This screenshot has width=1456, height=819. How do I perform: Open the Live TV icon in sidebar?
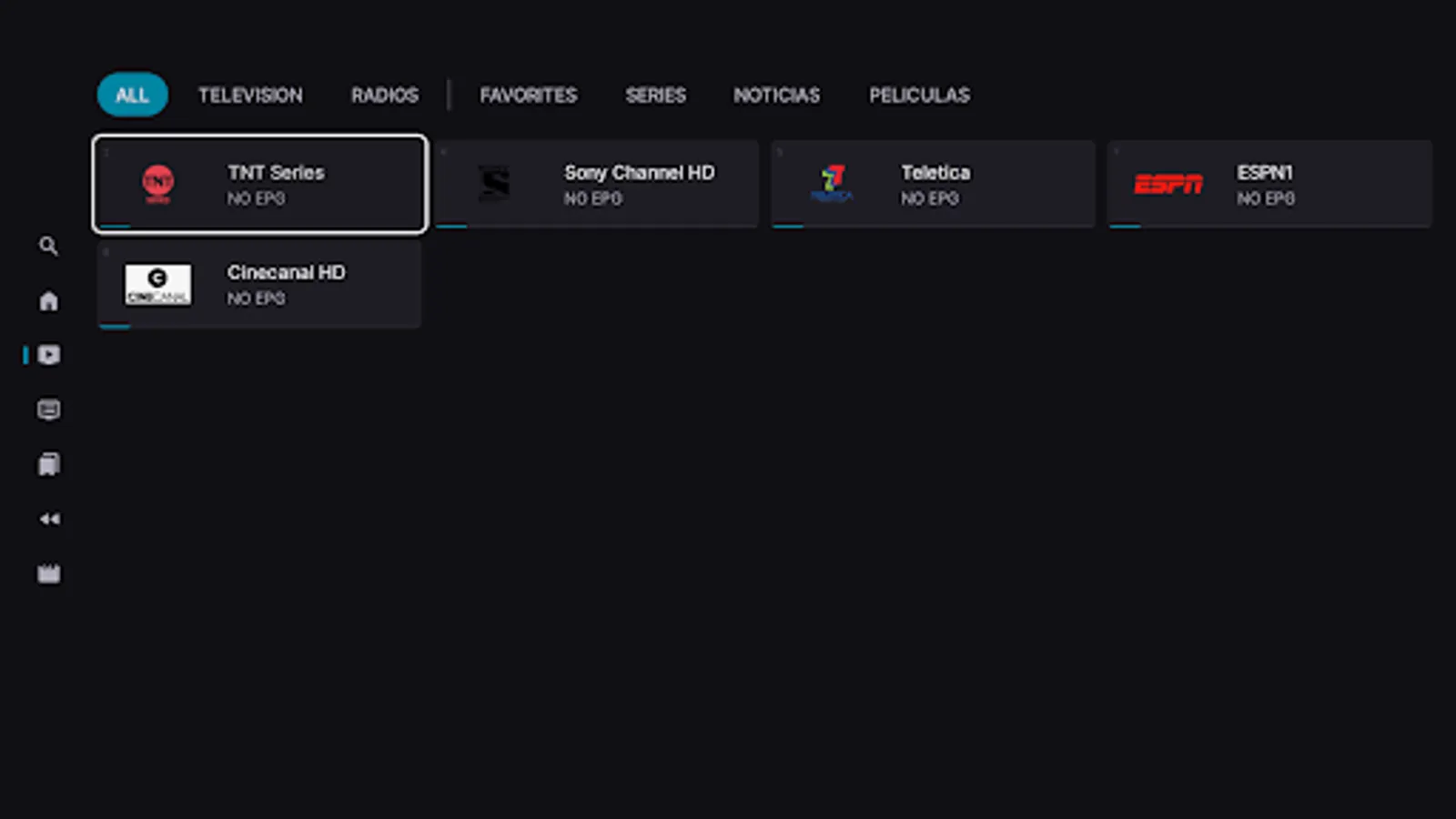pos(48,355)
